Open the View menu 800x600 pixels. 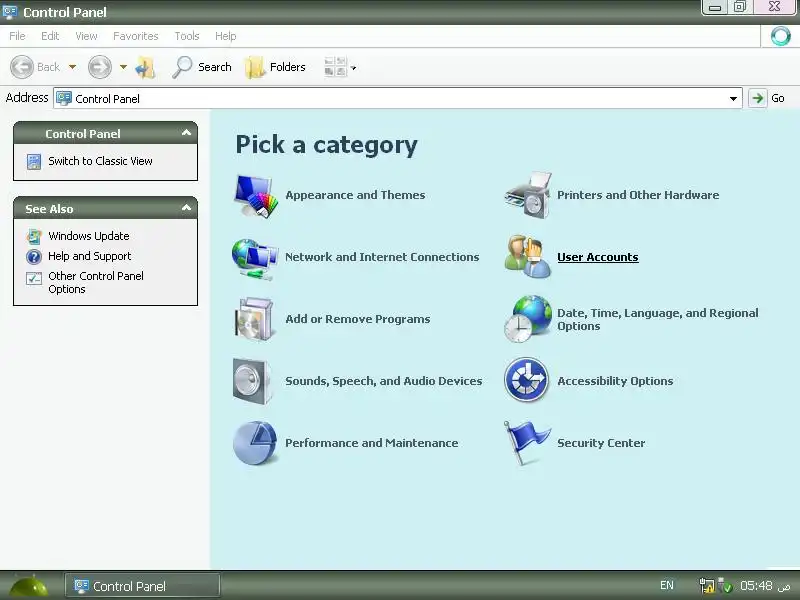86,36
